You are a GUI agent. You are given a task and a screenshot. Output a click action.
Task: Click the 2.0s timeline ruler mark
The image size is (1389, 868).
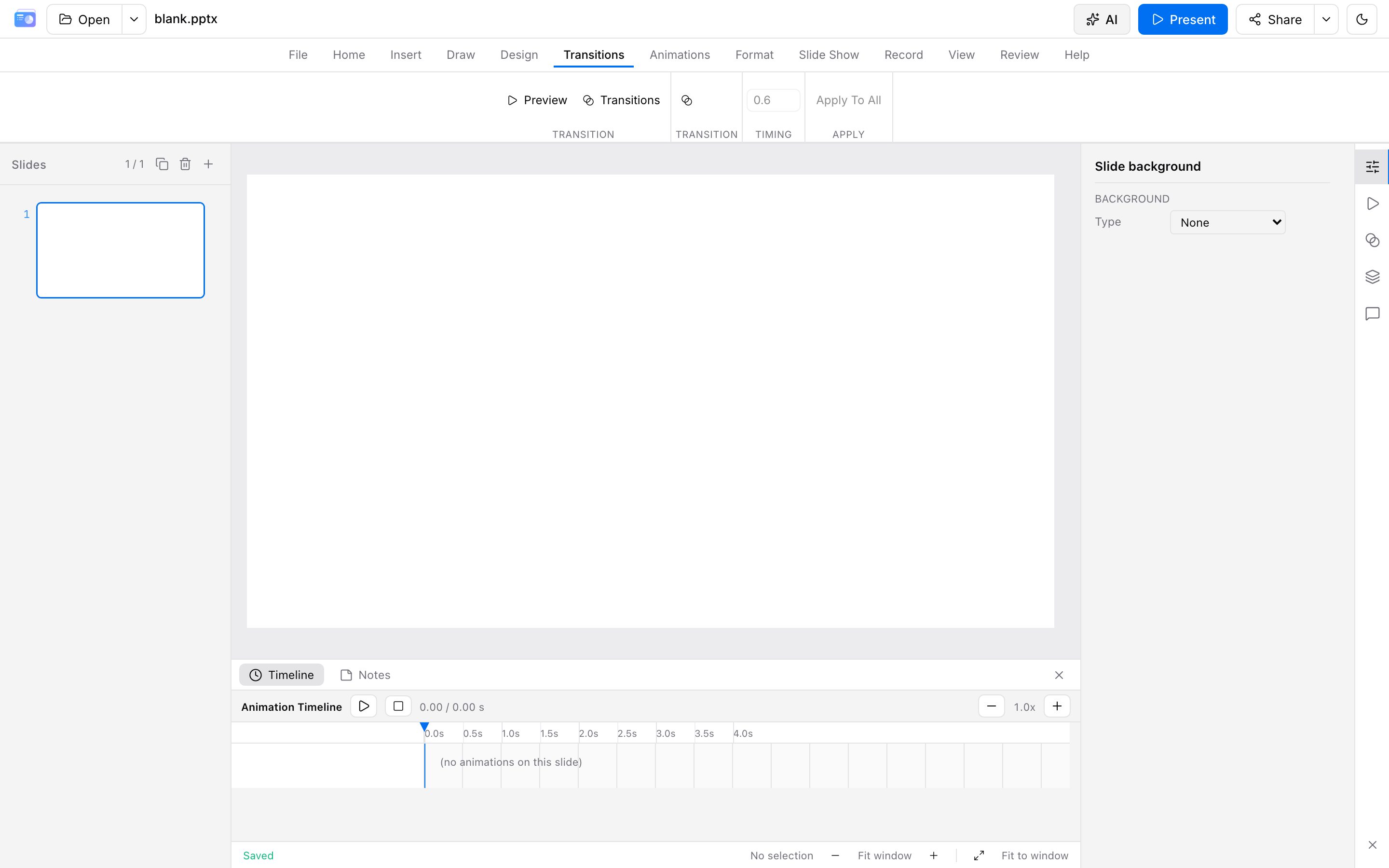[x=588, y=733]
